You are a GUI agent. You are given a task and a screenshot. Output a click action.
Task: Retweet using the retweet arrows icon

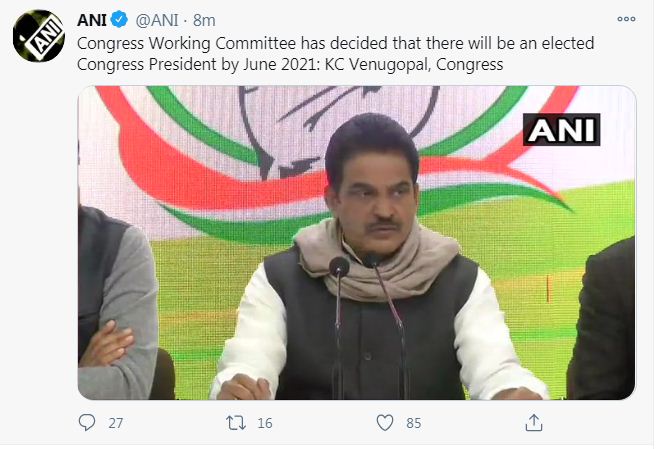pyautogui.click(x=236, y=423)
